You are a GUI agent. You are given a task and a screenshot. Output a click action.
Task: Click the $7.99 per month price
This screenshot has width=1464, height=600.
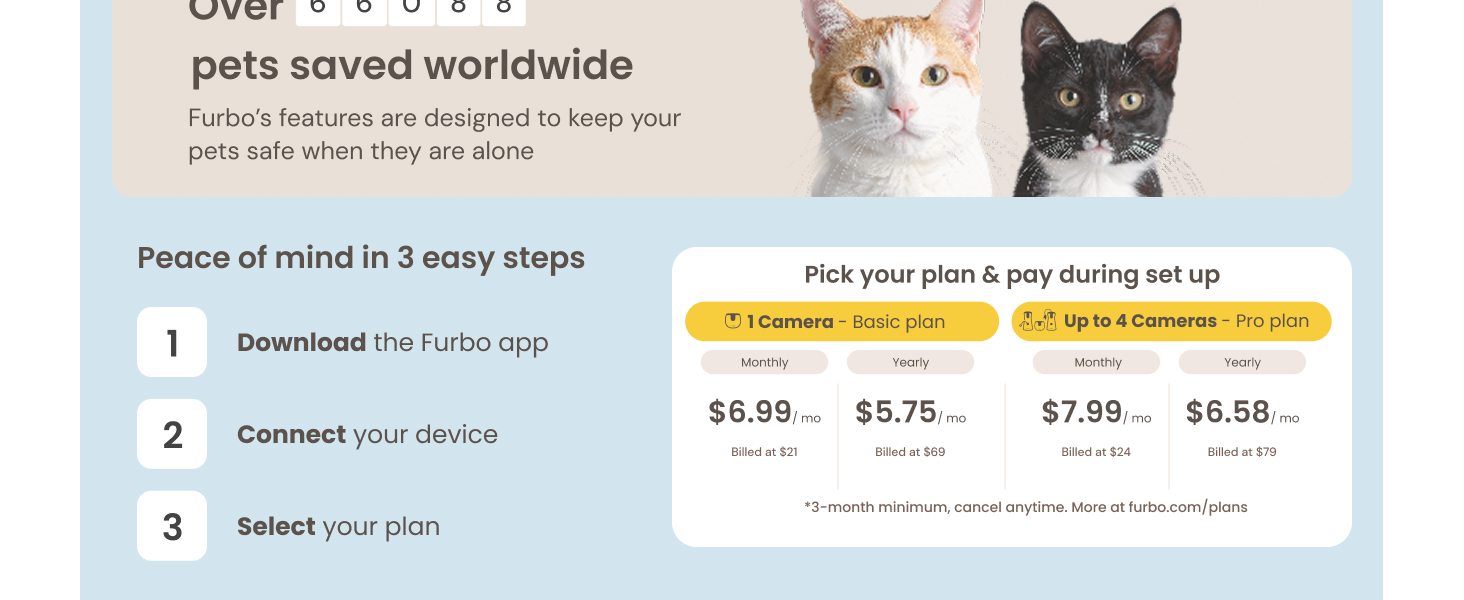click(x=1096, y=412)
